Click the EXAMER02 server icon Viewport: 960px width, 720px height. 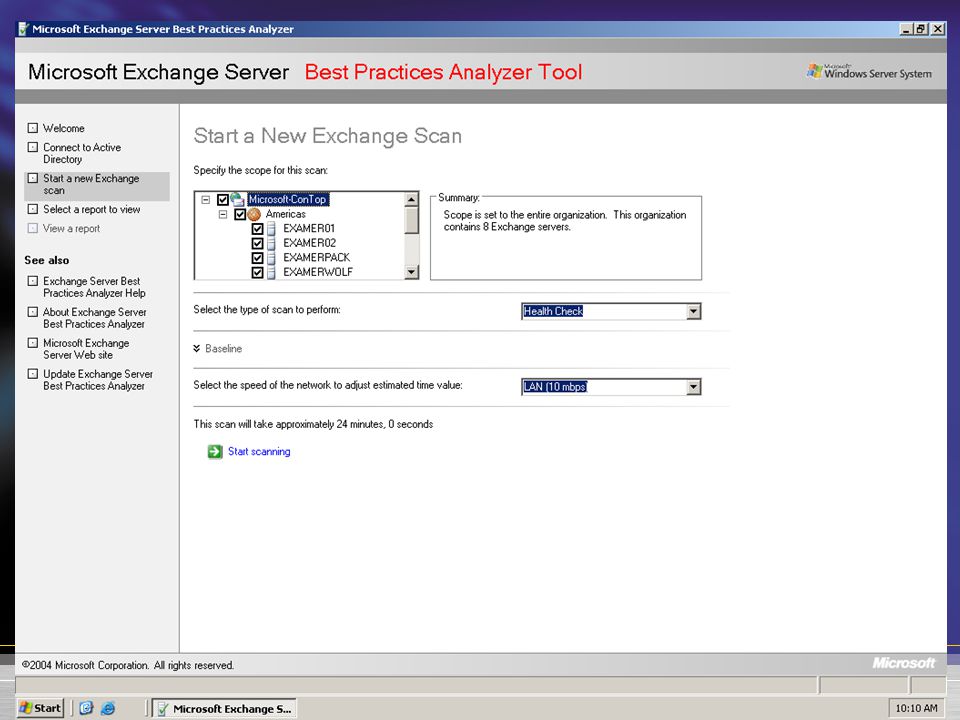click(271, 243)
